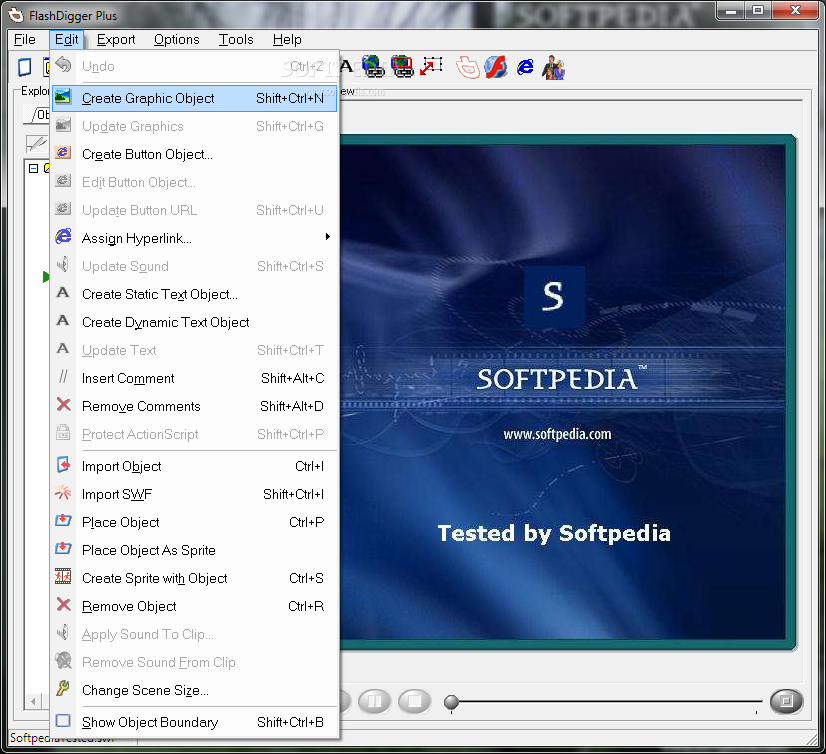Click Import Object entry
826x754 pixels.
pyautogui.click(x=194, y=466)
